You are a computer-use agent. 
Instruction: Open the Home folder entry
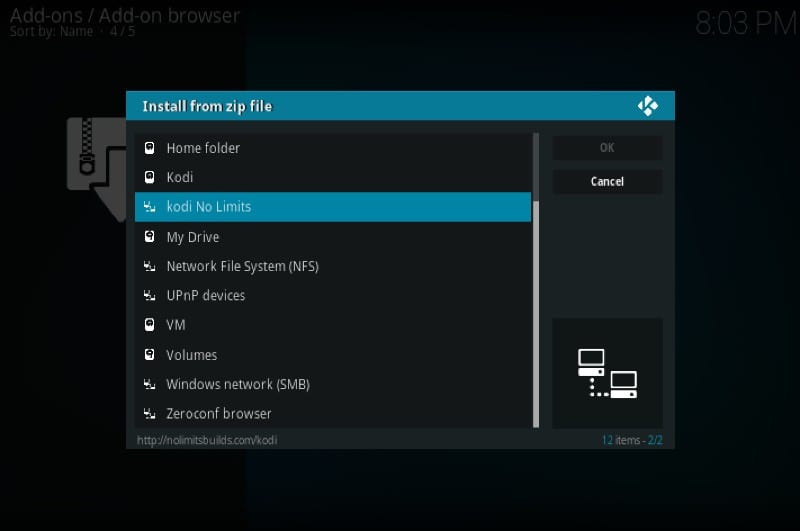[x=333, y=148]
